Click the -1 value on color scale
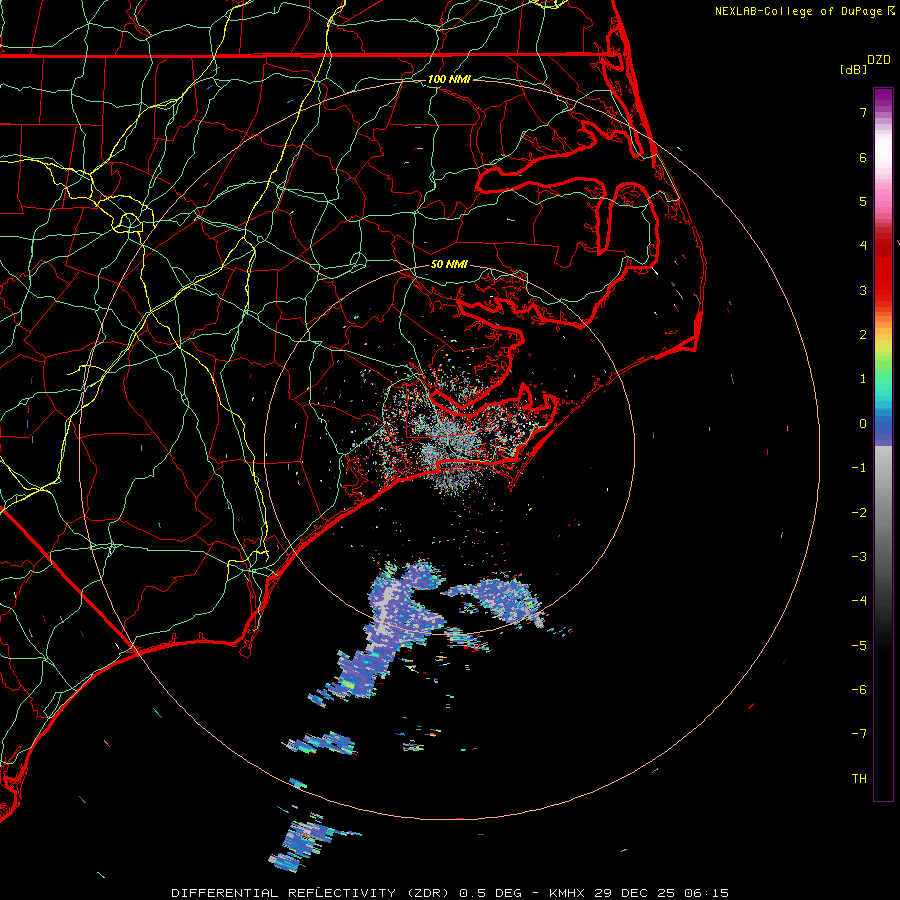Image resolution: width=900 pixels, height=900 pixels. pos(859,468)
